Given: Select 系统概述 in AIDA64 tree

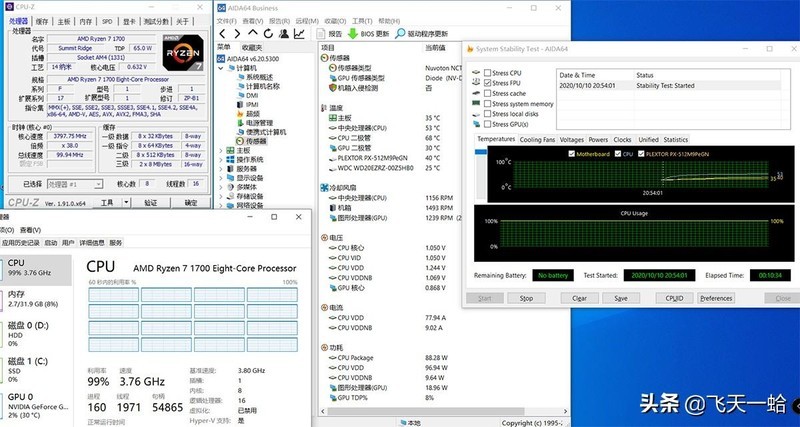Looking at the screenshot, I should (255, 77).
